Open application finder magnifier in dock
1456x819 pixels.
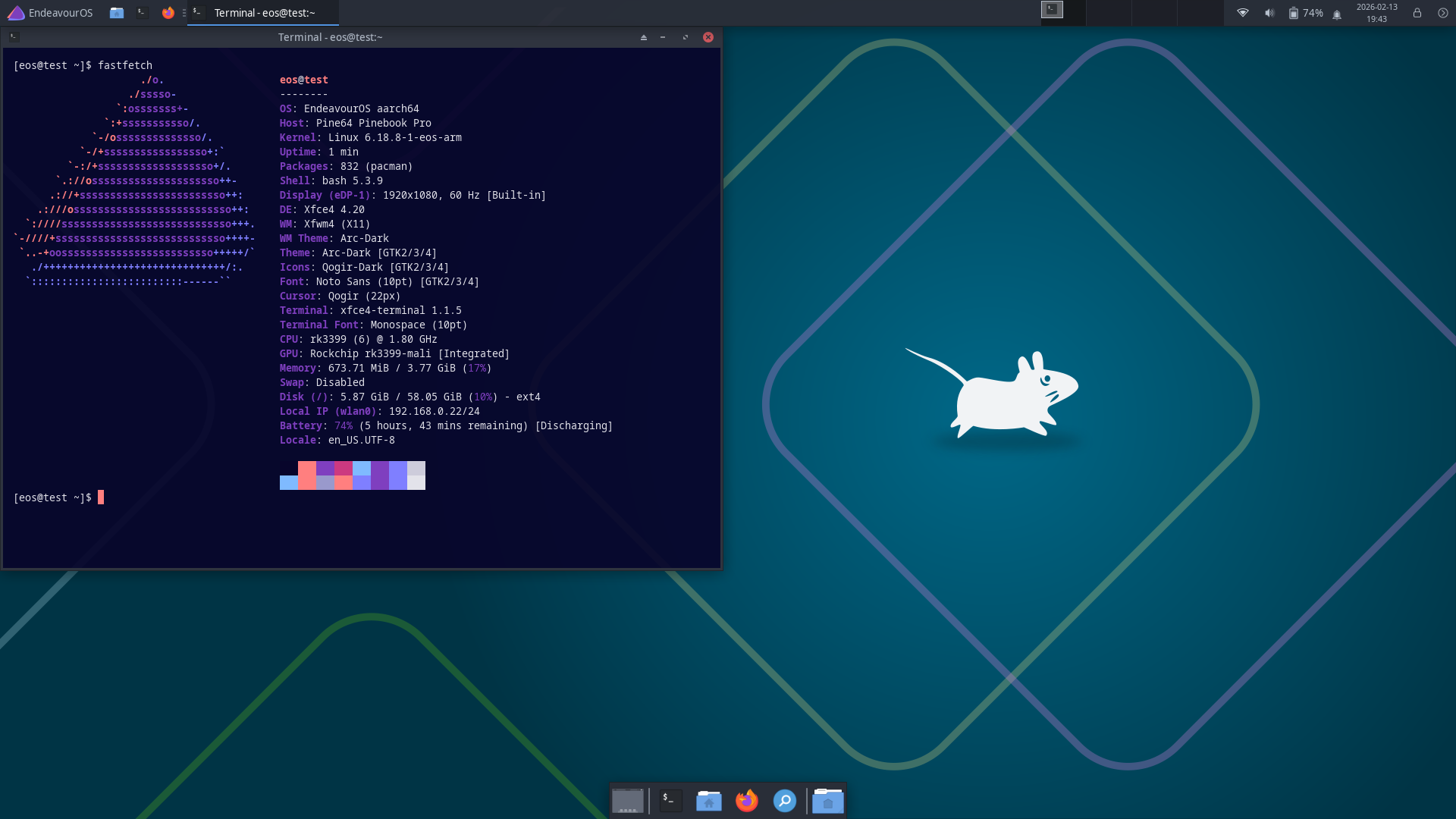pyautogui.click(x=784, y=801)
